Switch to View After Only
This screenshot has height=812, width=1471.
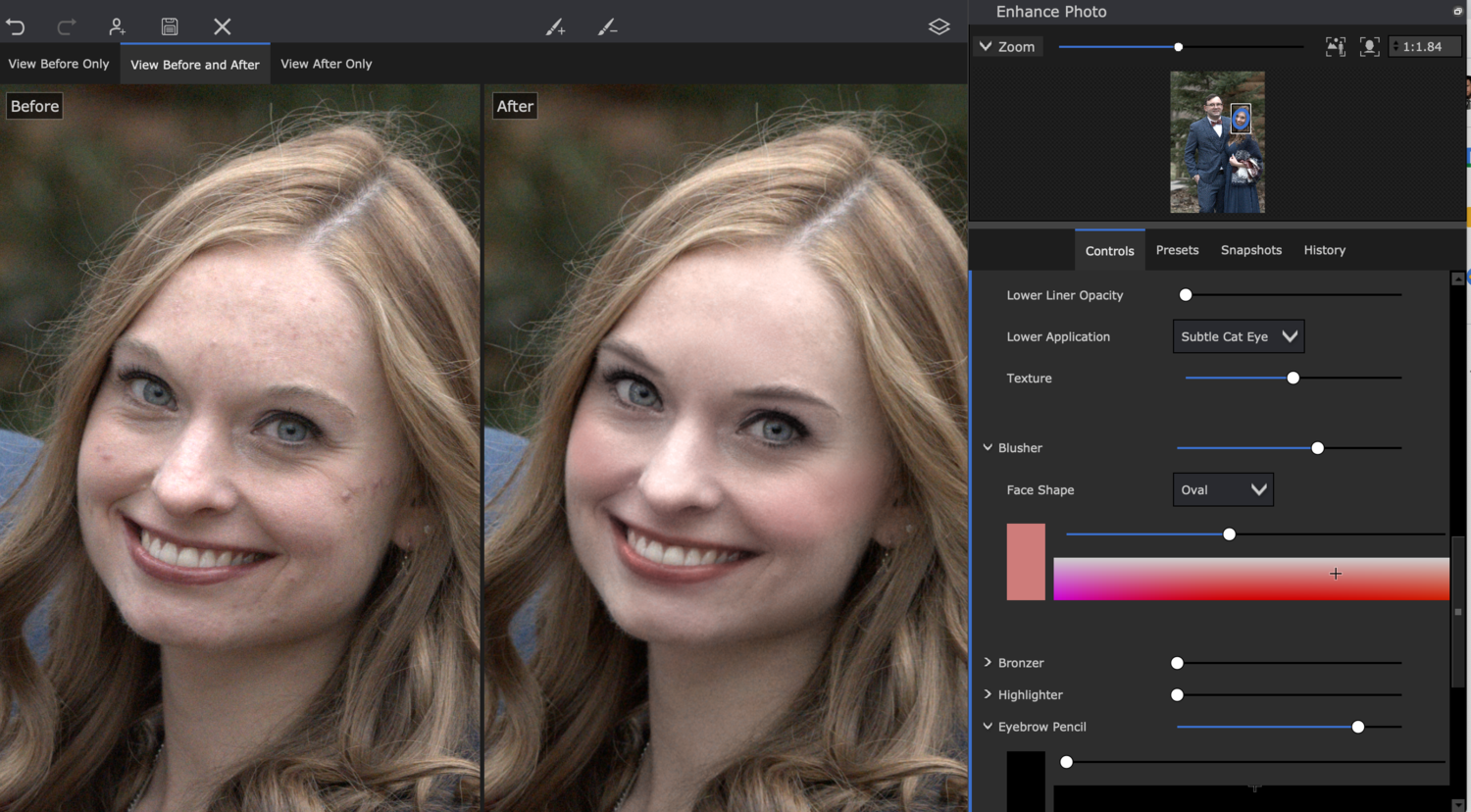click(x=327, y=64)
